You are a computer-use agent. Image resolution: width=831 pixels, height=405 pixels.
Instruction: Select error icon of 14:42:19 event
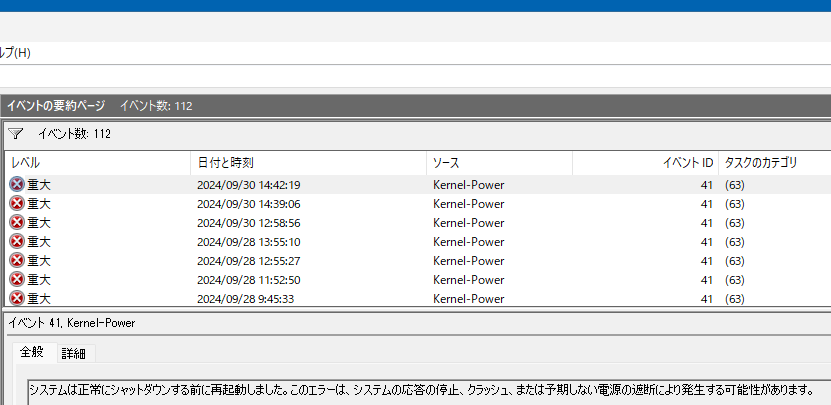pos(17,184)
